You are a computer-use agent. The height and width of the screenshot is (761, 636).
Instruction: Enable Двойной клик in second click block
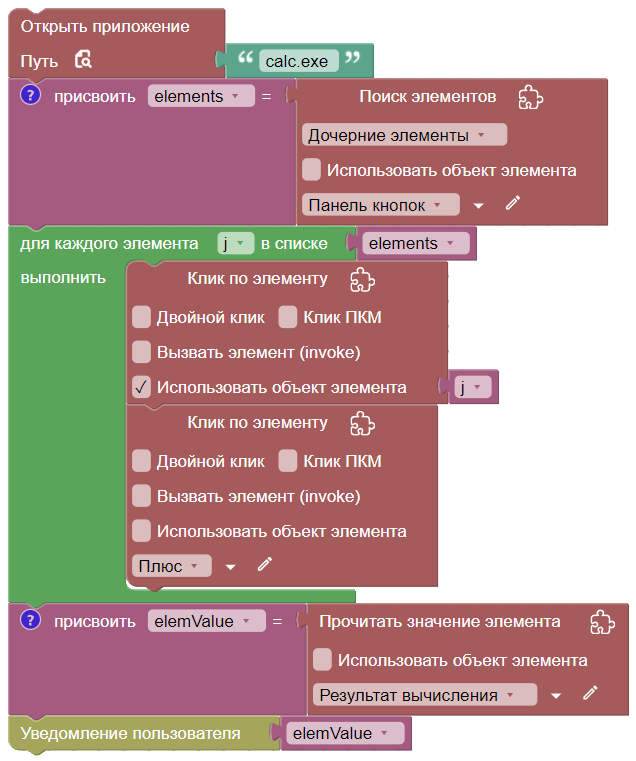141,461
